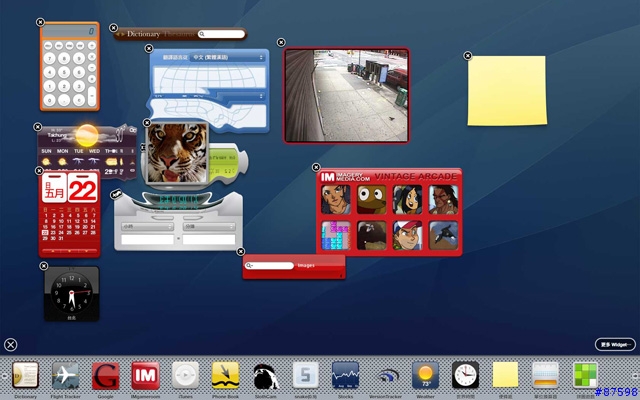
Task: Close the Dictionary widget
Action: tap(113, 28)
